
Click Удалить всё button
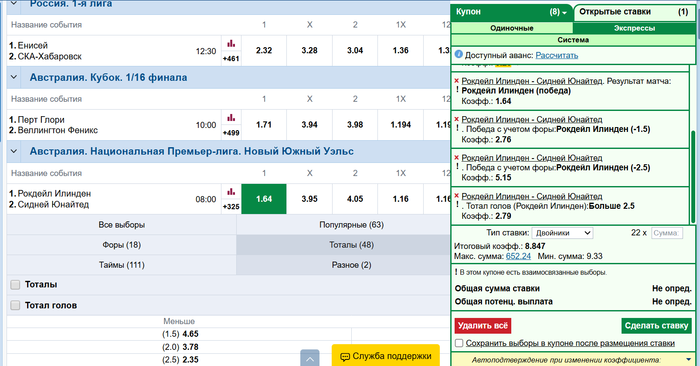click(x=483, y=326)
